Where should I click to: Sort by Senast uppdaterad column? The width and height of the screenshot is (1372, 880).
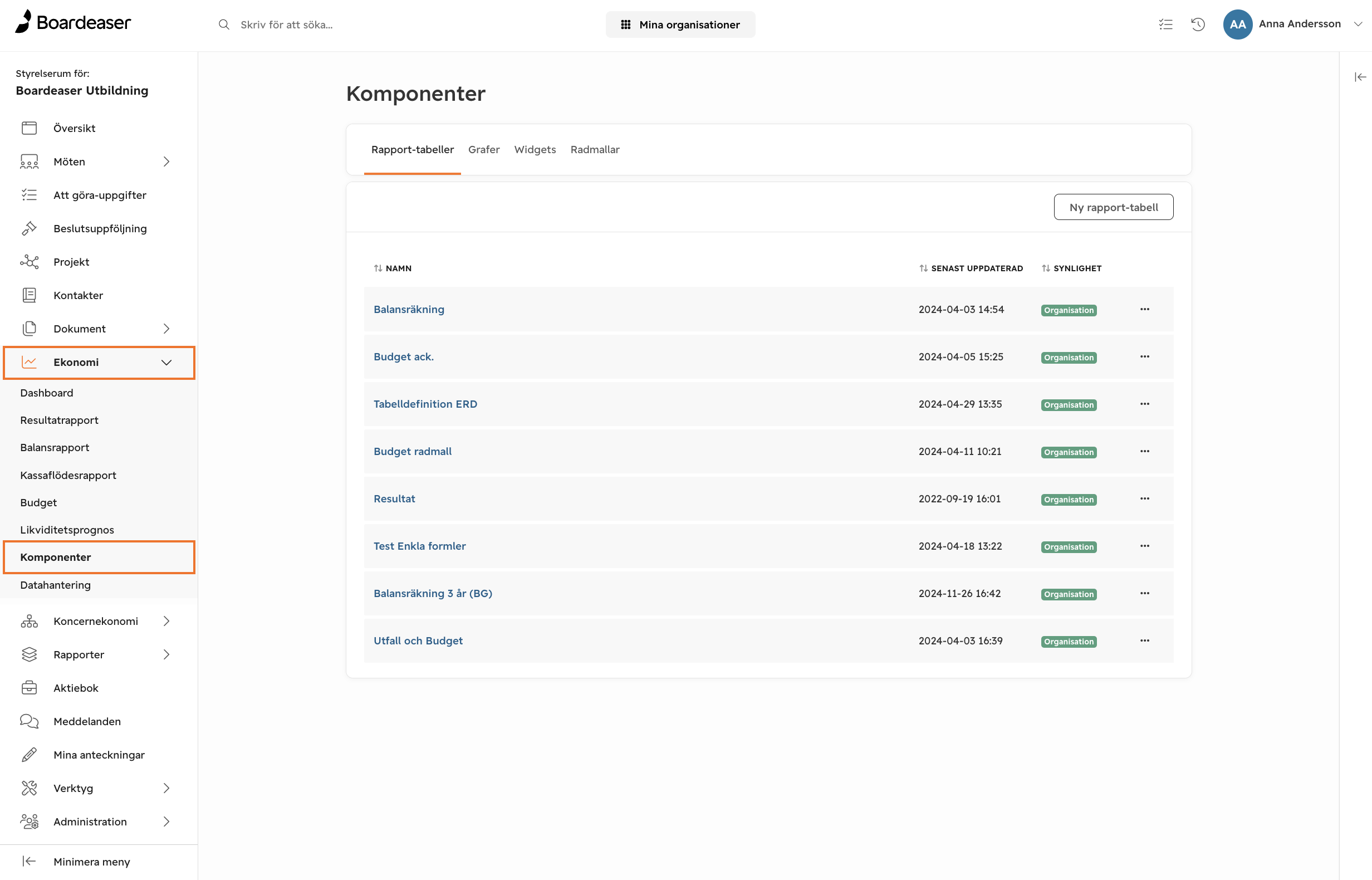[971, 268]
